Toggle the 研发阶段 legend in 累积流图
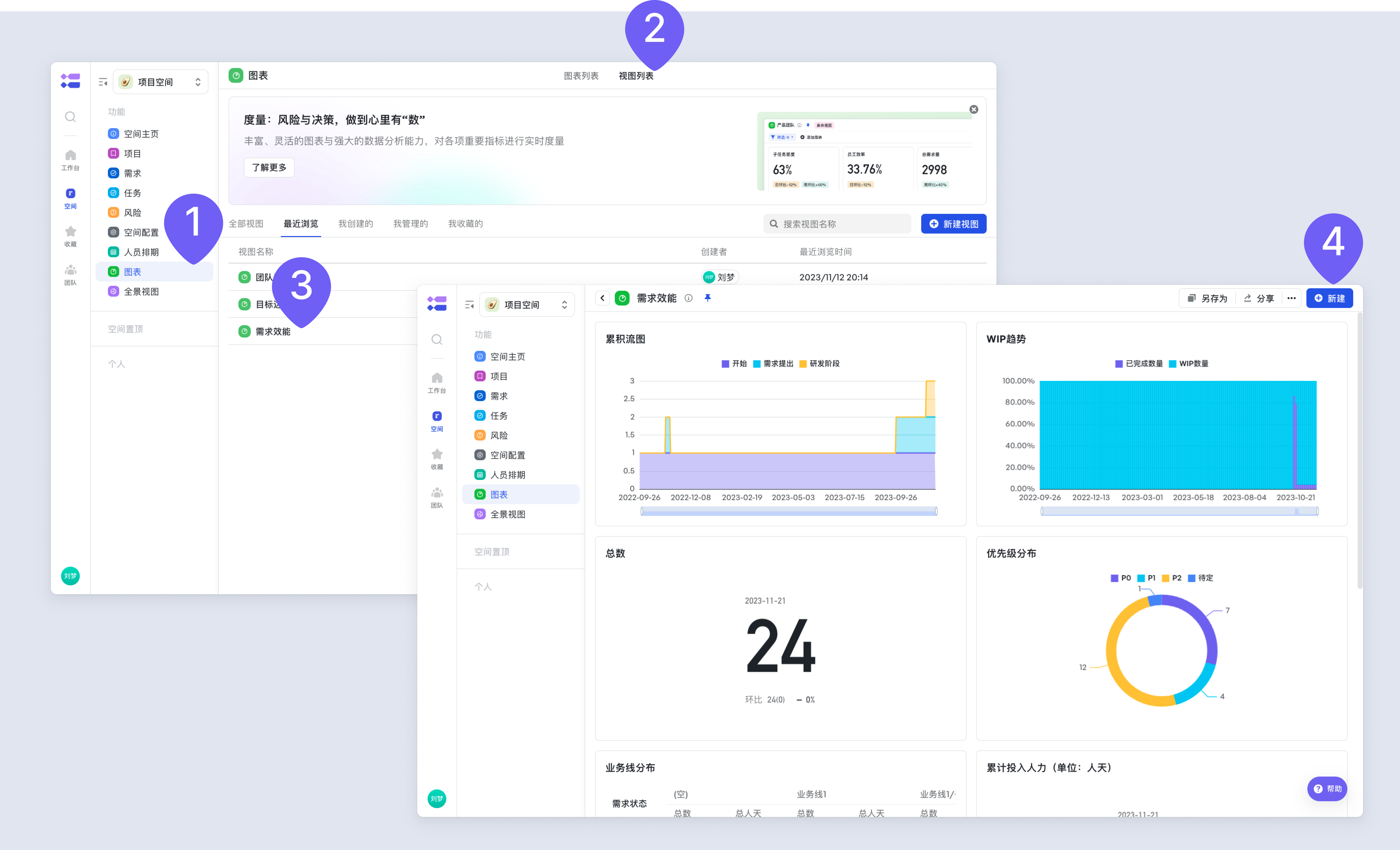1400x850 pixels. pyautogui.click(x=819, y=364)
